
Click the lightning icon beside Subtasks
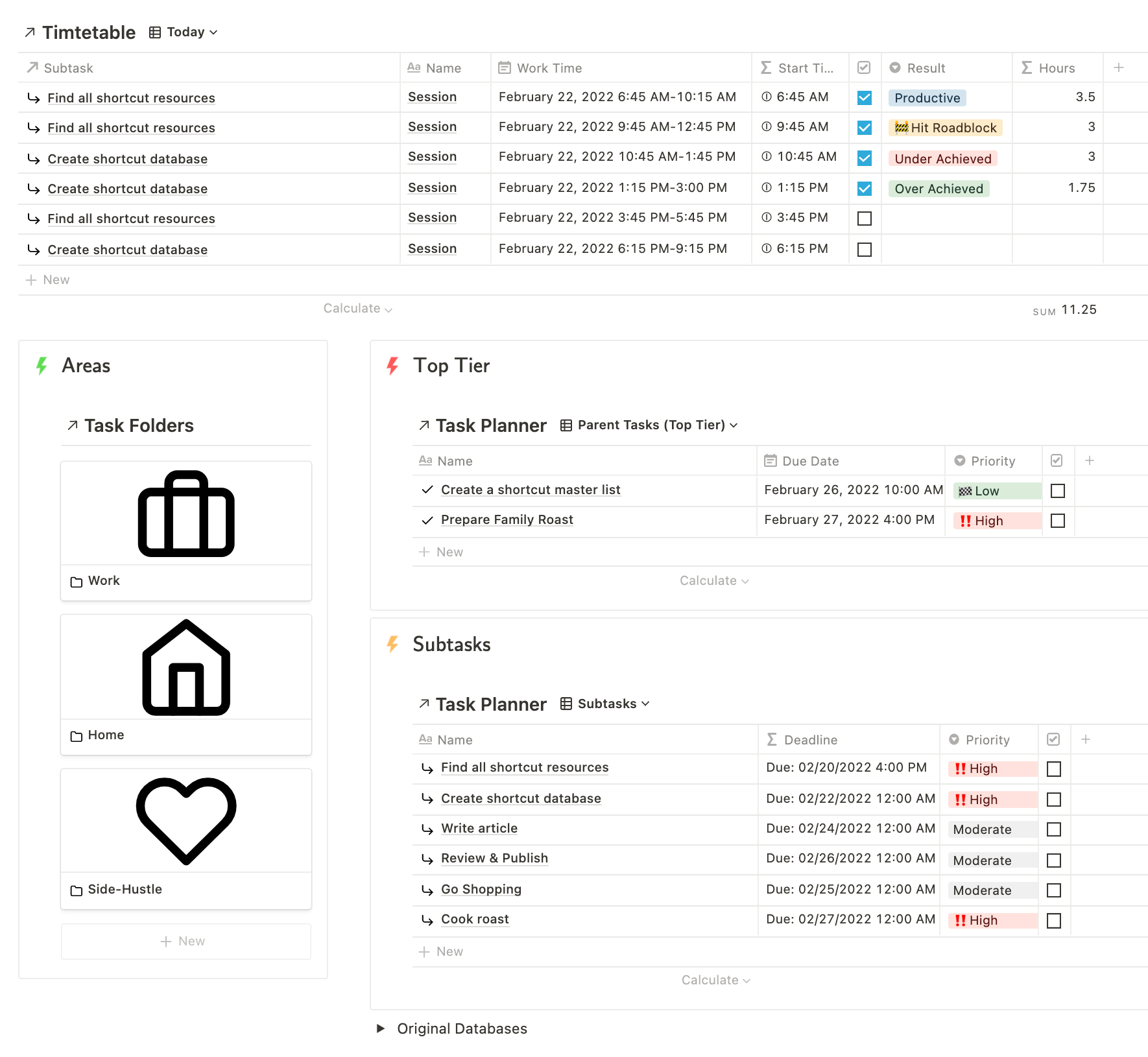(392, 644)
